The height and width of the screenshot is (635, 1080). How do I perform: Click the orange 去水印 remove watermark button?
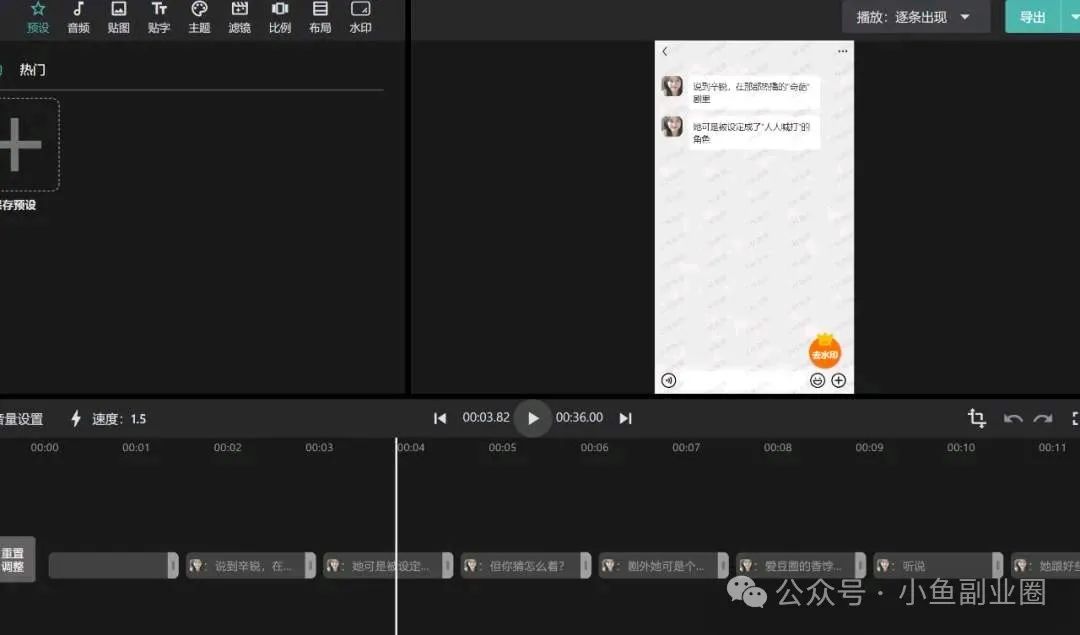(825, 351)
